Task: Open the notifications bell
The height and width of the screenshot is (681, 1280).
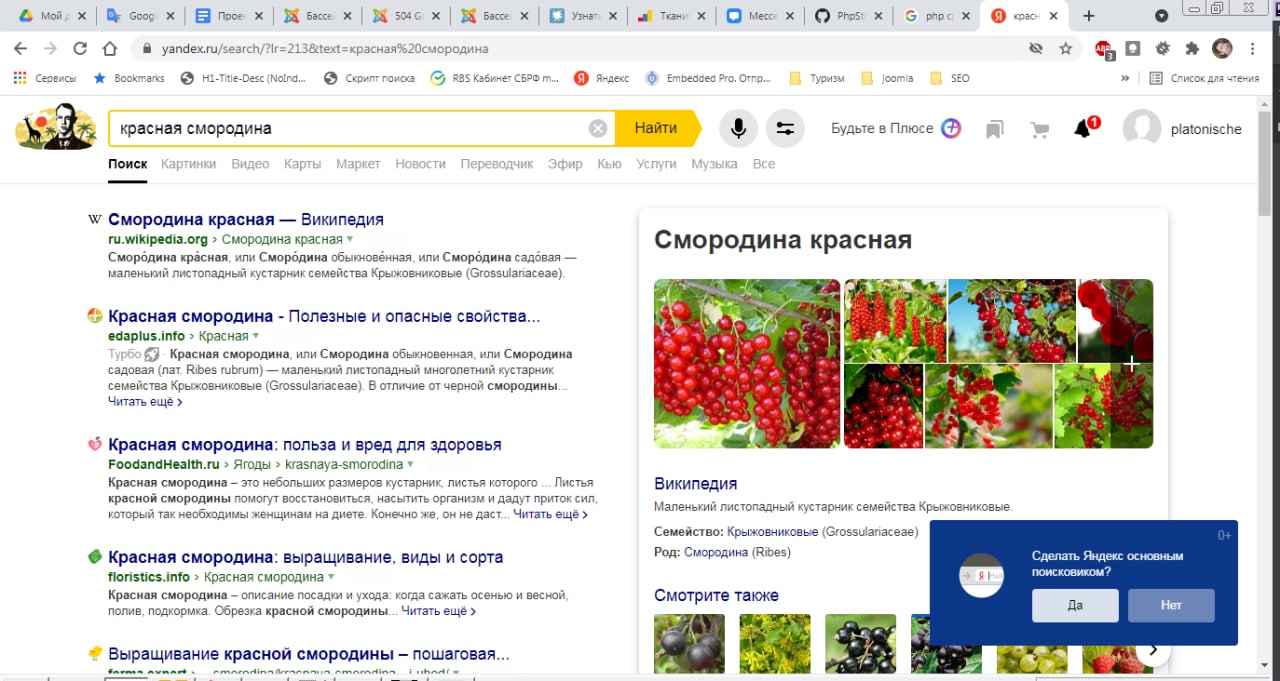Action: tap(1083, 128)
